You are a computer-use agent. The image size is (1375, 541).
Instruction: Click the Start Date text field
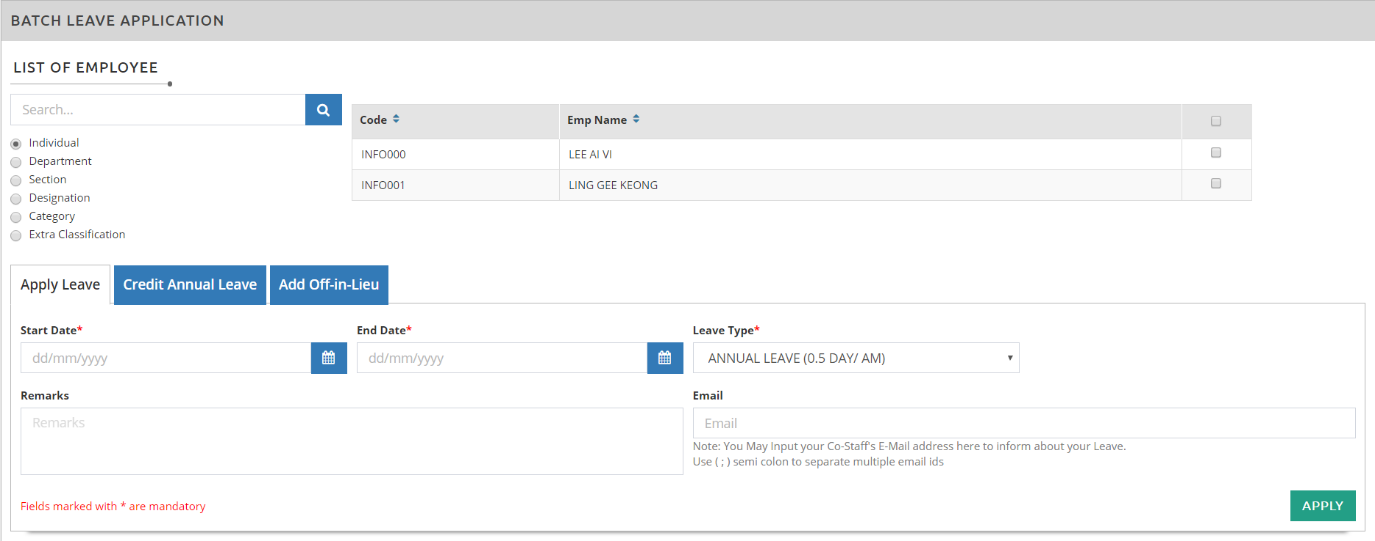[x=165, y=358]
